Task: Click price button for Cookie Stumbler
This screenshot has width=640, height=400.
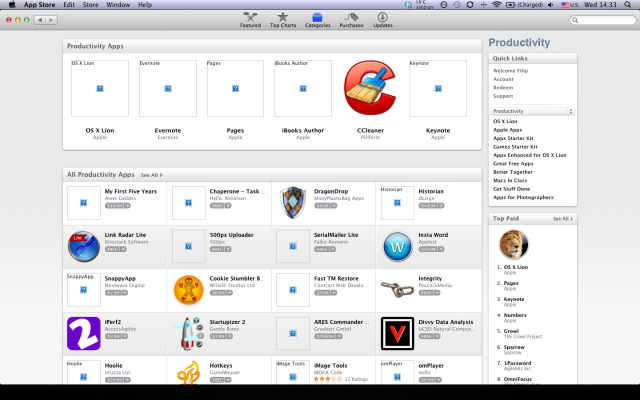Action: tap(221, 293)
